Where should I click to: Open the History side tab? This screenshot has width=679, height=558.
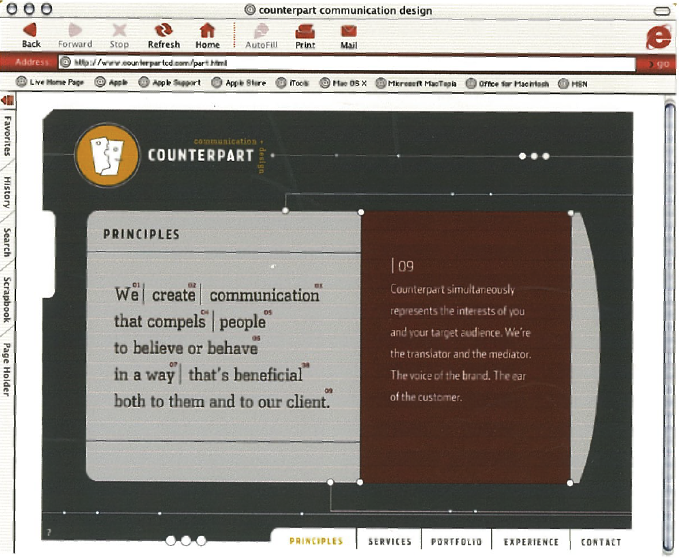click(7, 193)
